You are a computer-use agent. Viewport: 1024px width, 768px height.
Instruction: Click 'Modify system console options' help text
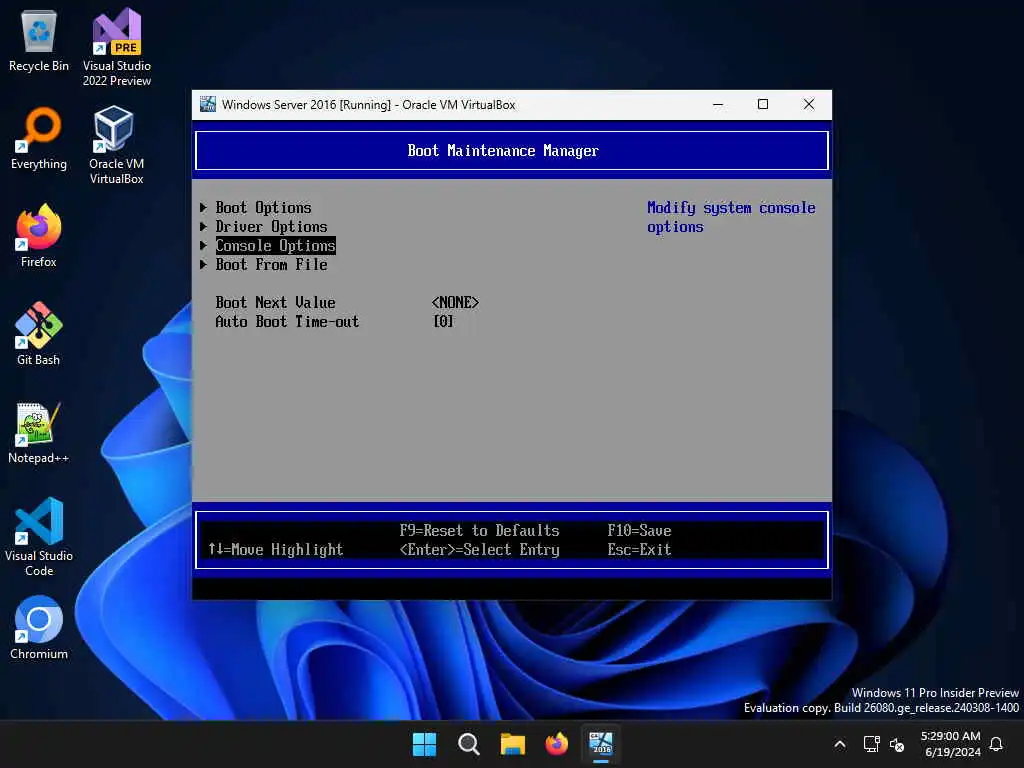[731, 217]
